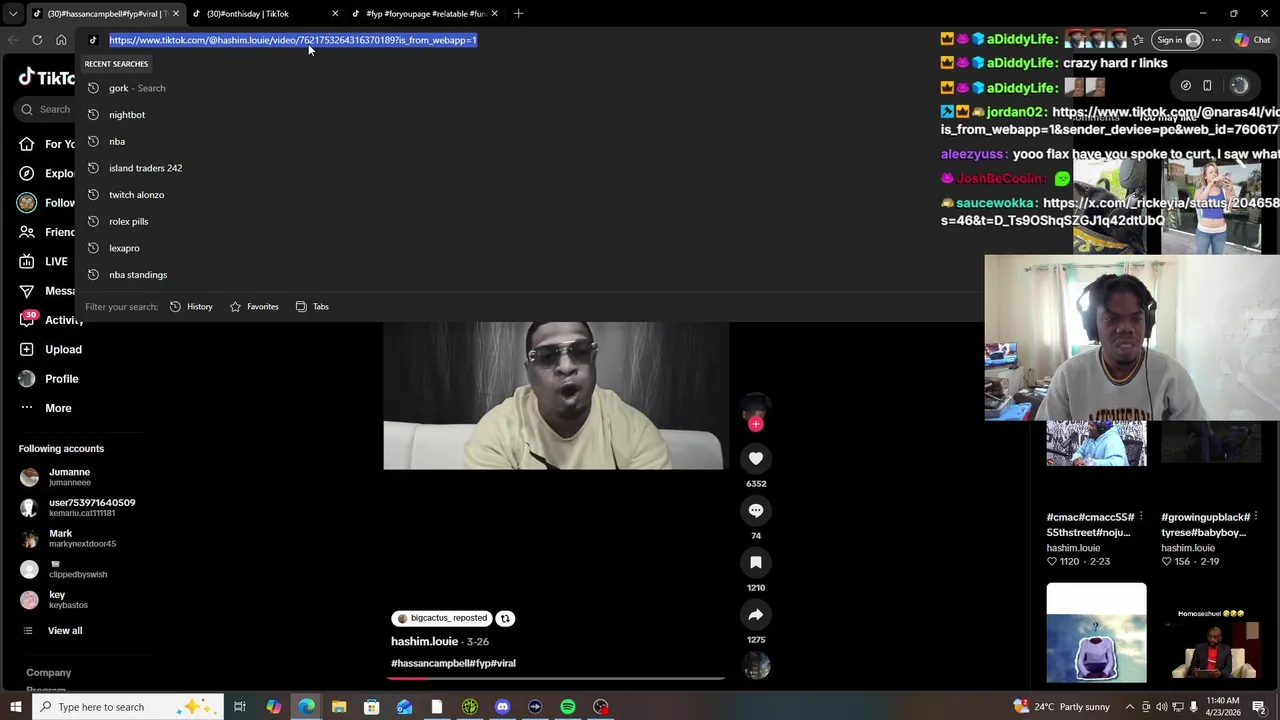Follow creator with red plus button
This screenshot has width=1280, height=720.
pos(756,424)
